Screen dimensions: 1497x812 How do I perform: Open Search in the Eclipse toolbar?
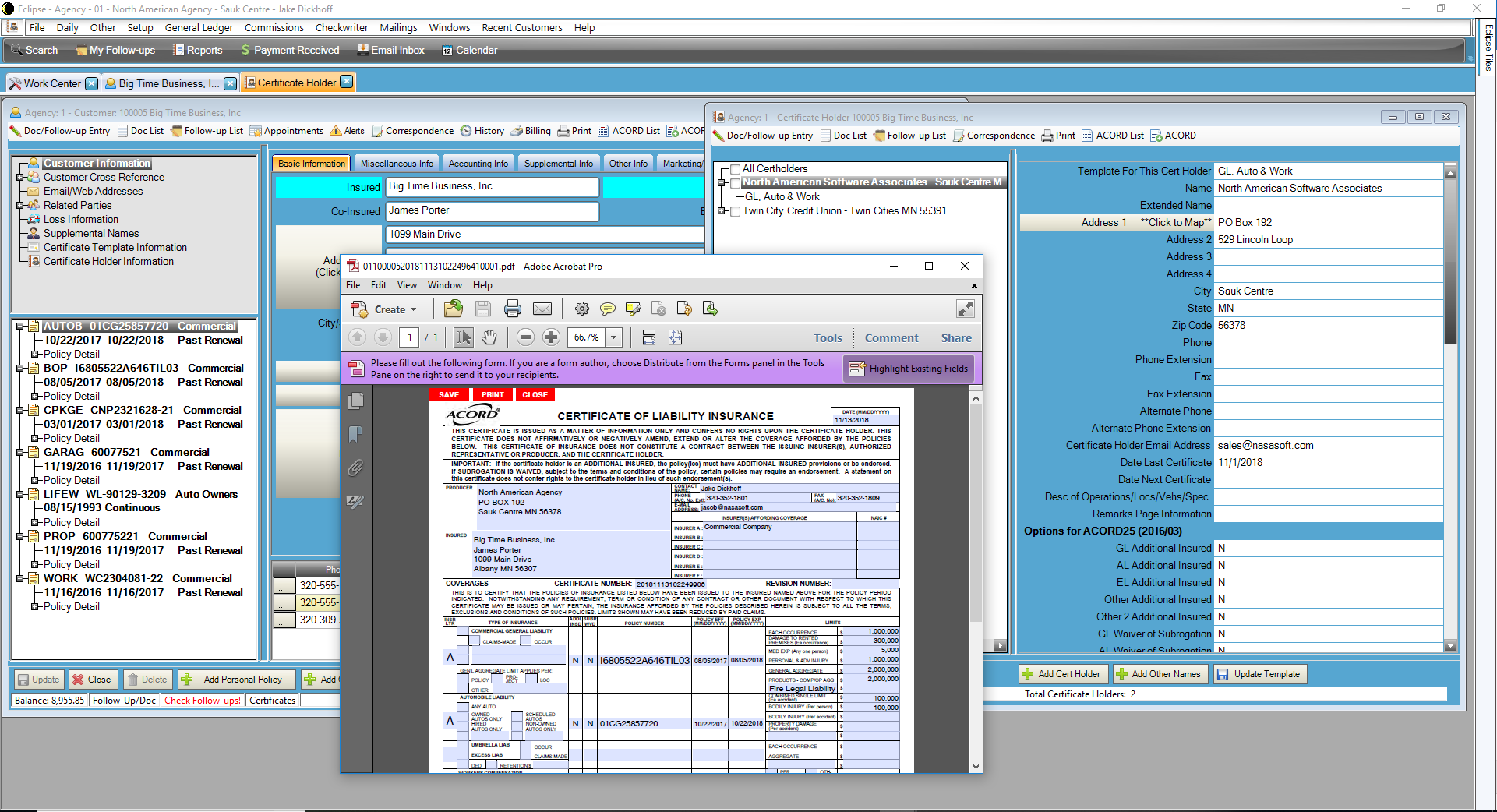pos(34,50)
